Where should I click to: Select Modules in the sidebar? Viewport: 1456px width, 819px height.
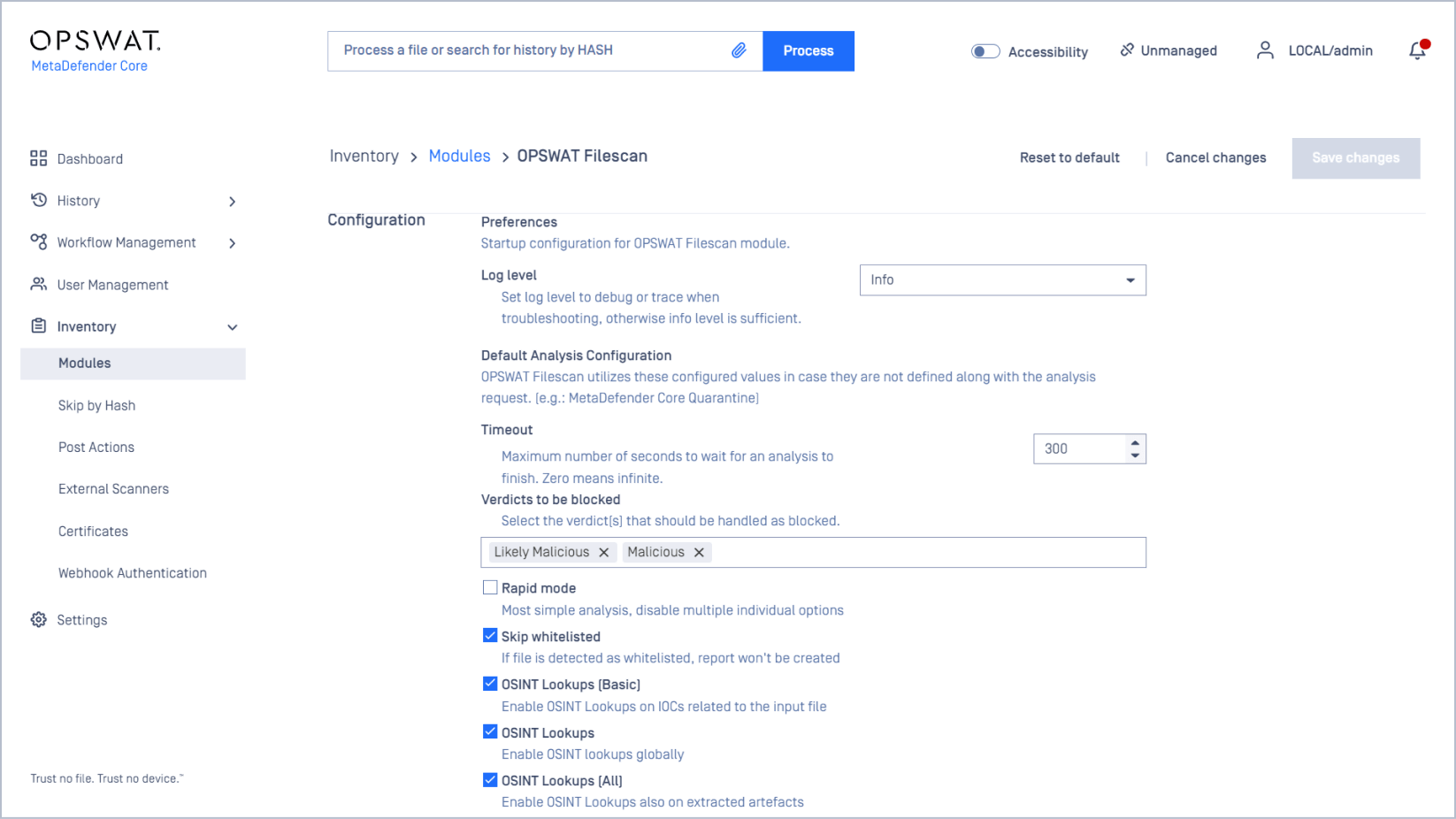[133, 364]
